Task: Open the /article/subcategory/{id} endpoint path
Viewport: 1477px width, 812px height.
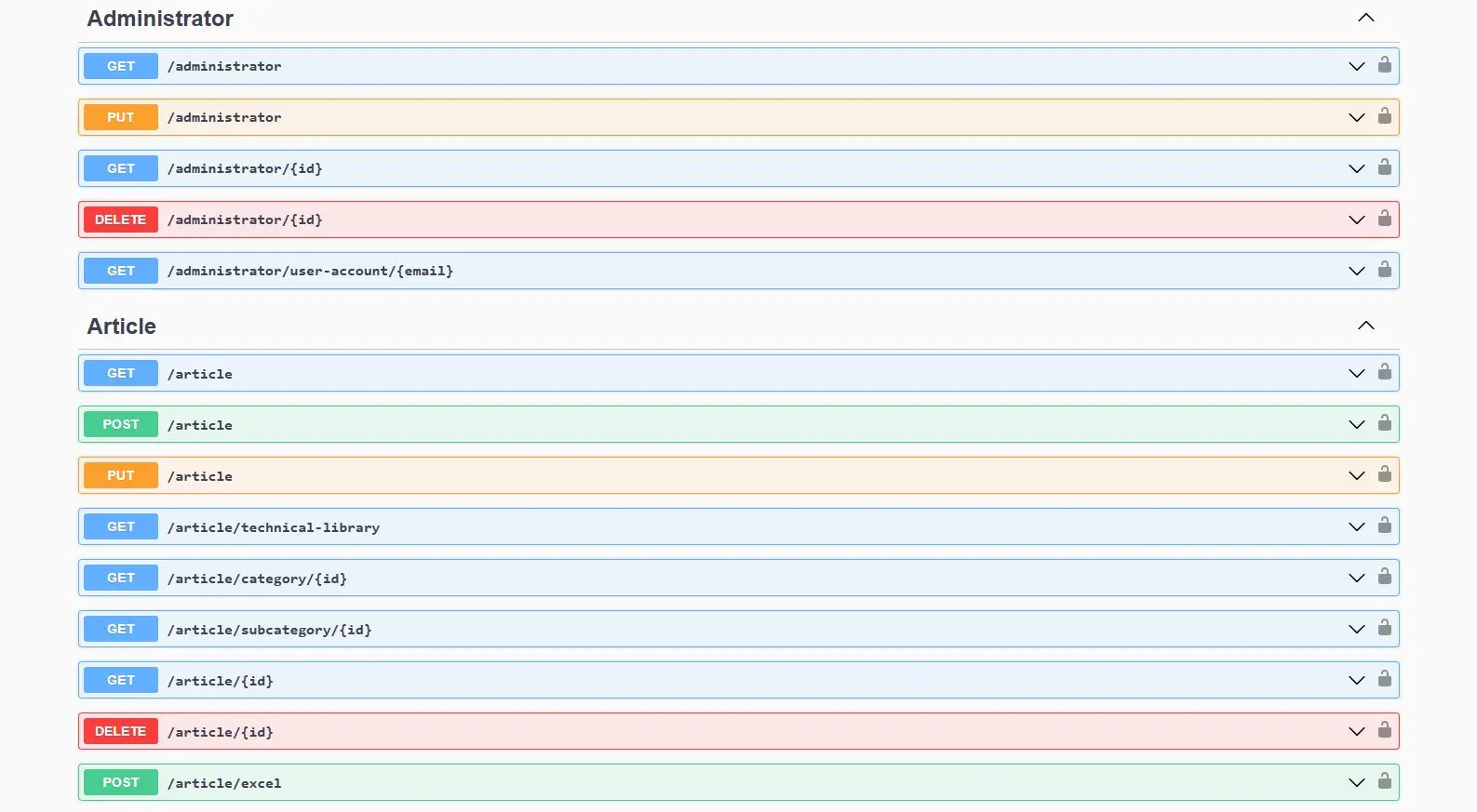Action: click(x=269, y=630)
